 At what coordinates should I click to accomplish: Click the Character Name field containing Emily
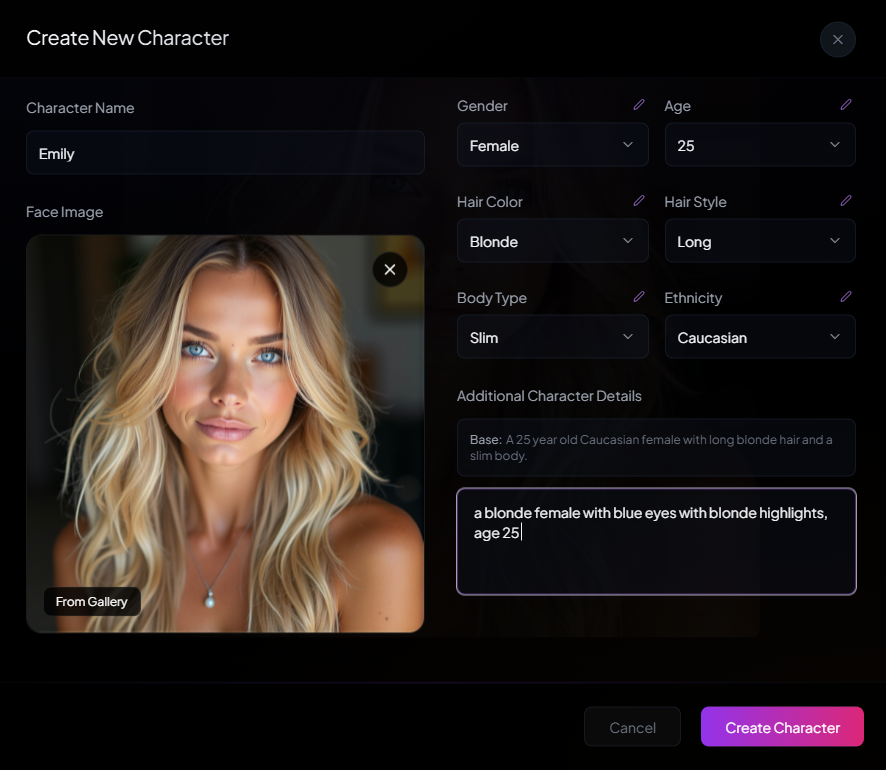coord(225,154)
